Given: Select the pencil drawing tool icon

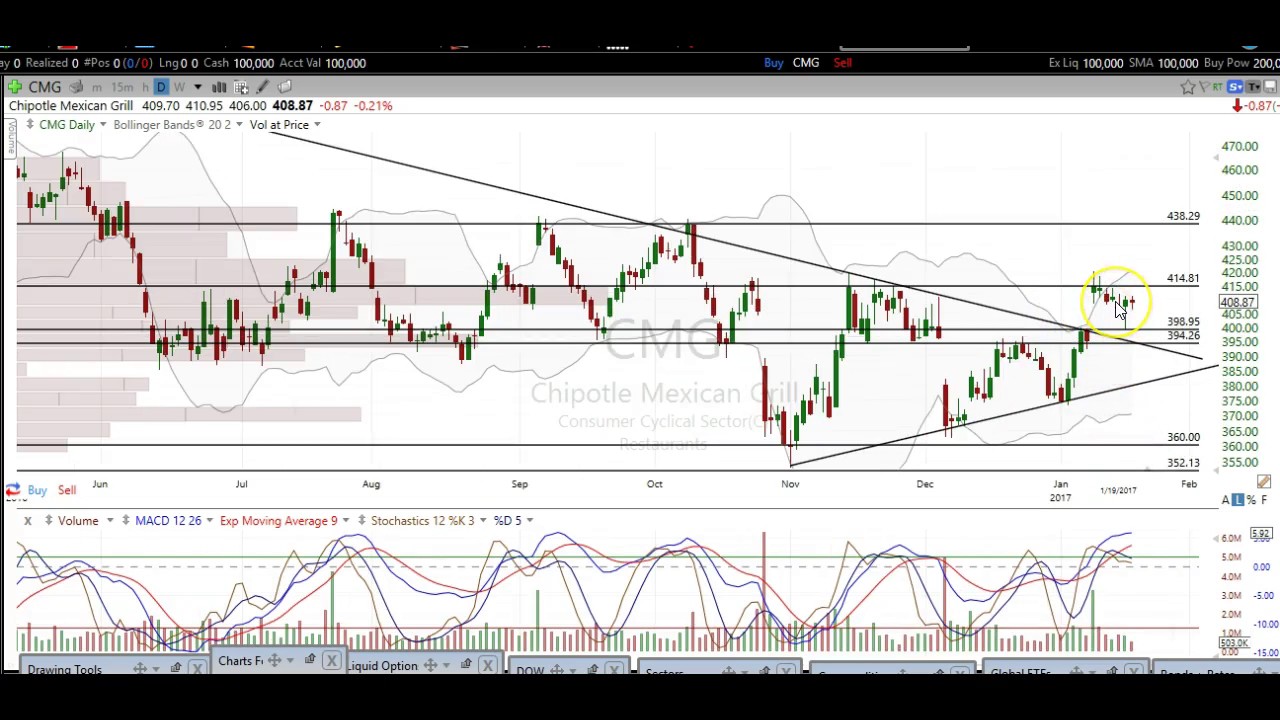Looking at the screenshot, I should click(263, 87).
